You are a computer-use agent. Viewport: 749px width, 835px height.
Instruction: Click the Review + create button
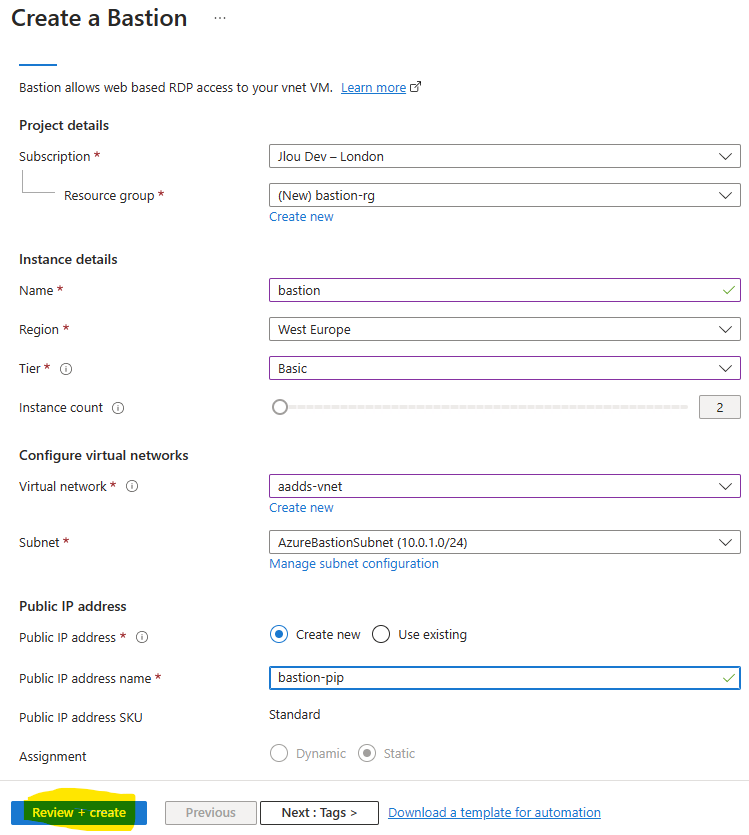click(79, 813)
